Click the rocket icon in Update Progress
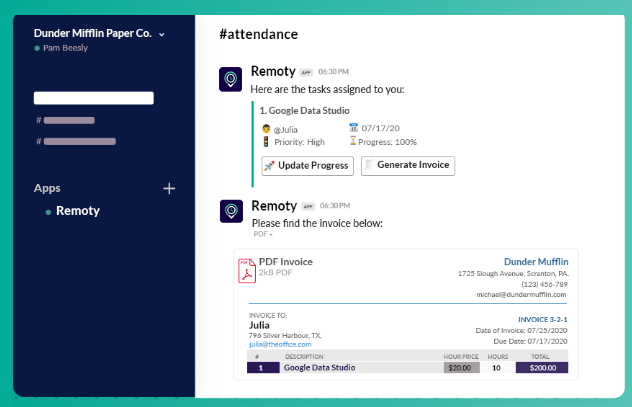This screenshot has width=632, height=407. [x=269, y=166]
